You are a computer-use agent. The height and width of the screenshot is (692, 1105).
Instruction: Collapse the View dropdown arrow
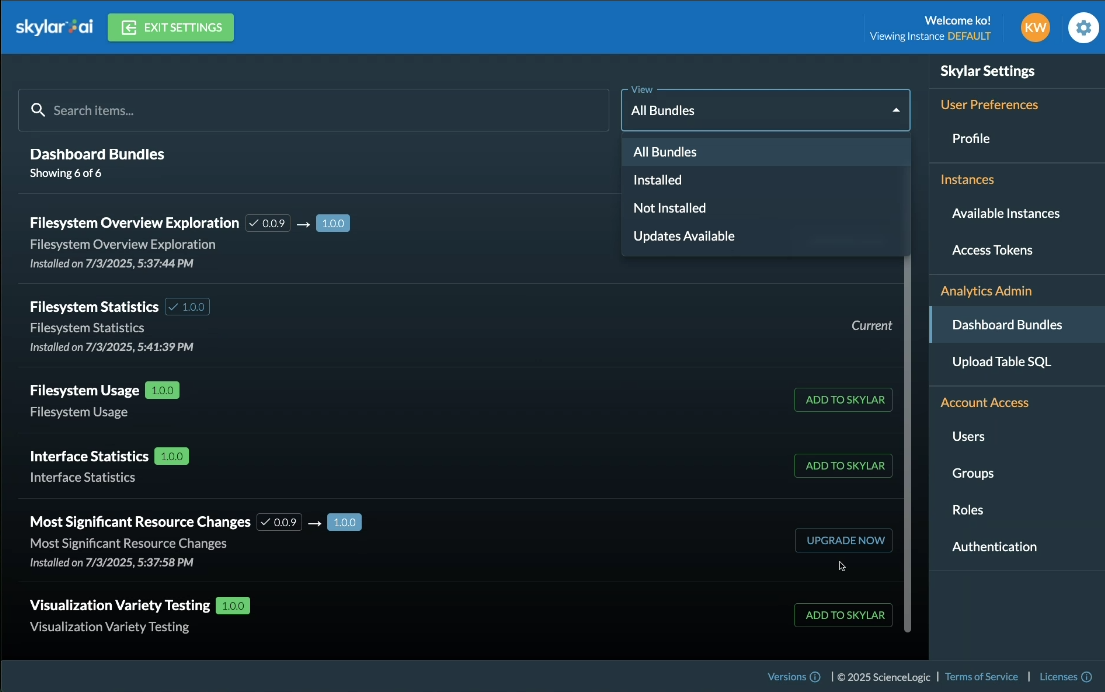(896, 110)
